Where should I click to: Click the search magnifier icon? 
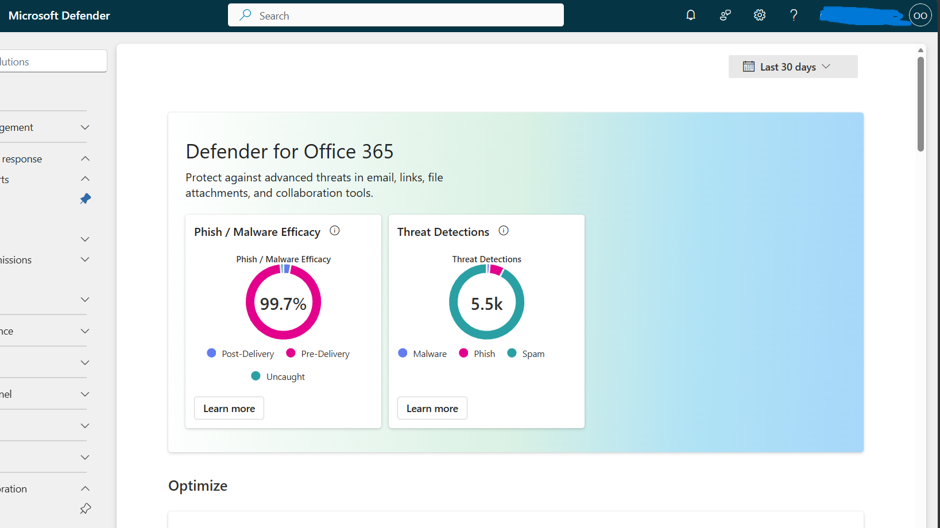245,15
